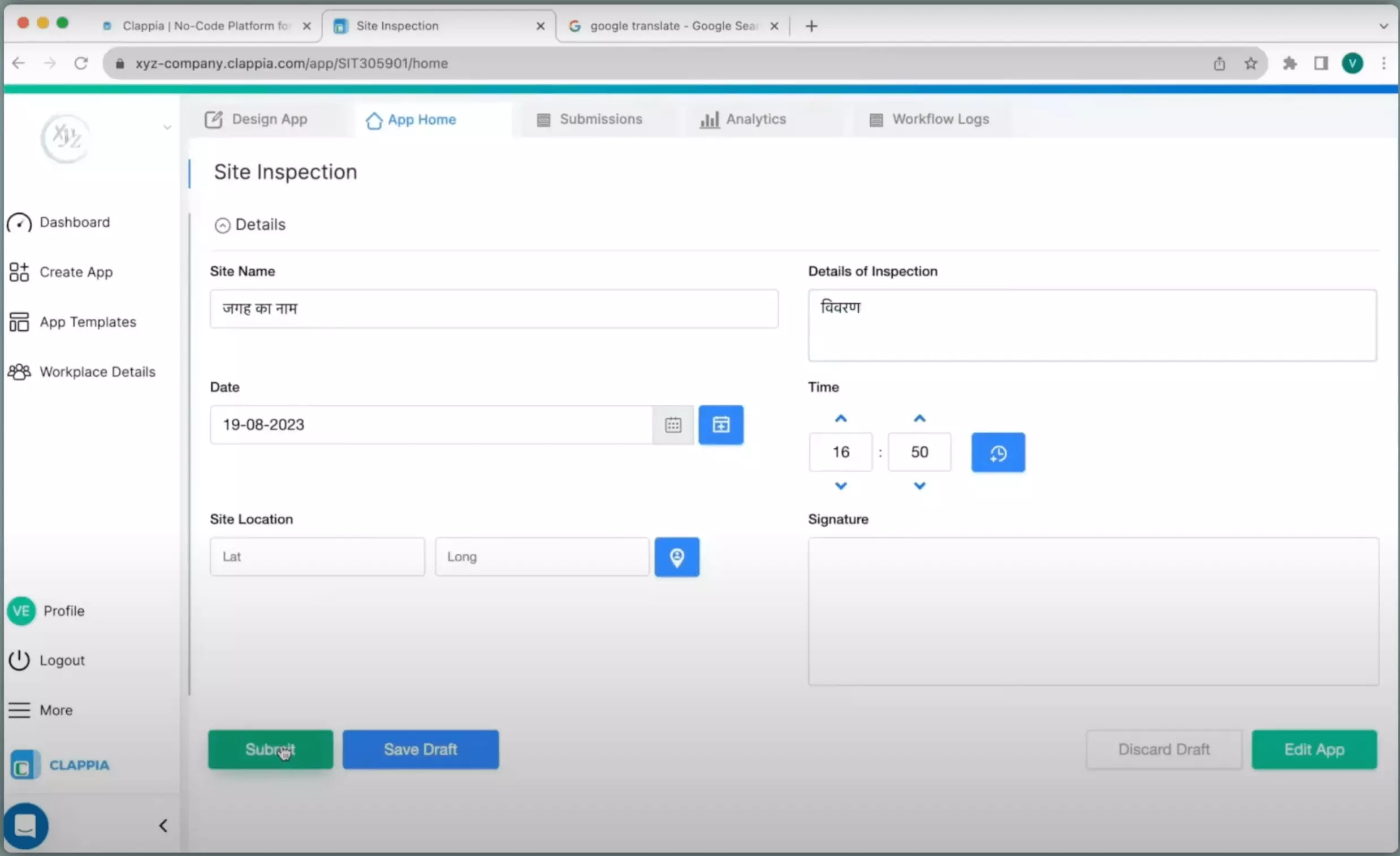1400x856 pixels.
Task: Submit the Site Inspection form
Action: 270,749
